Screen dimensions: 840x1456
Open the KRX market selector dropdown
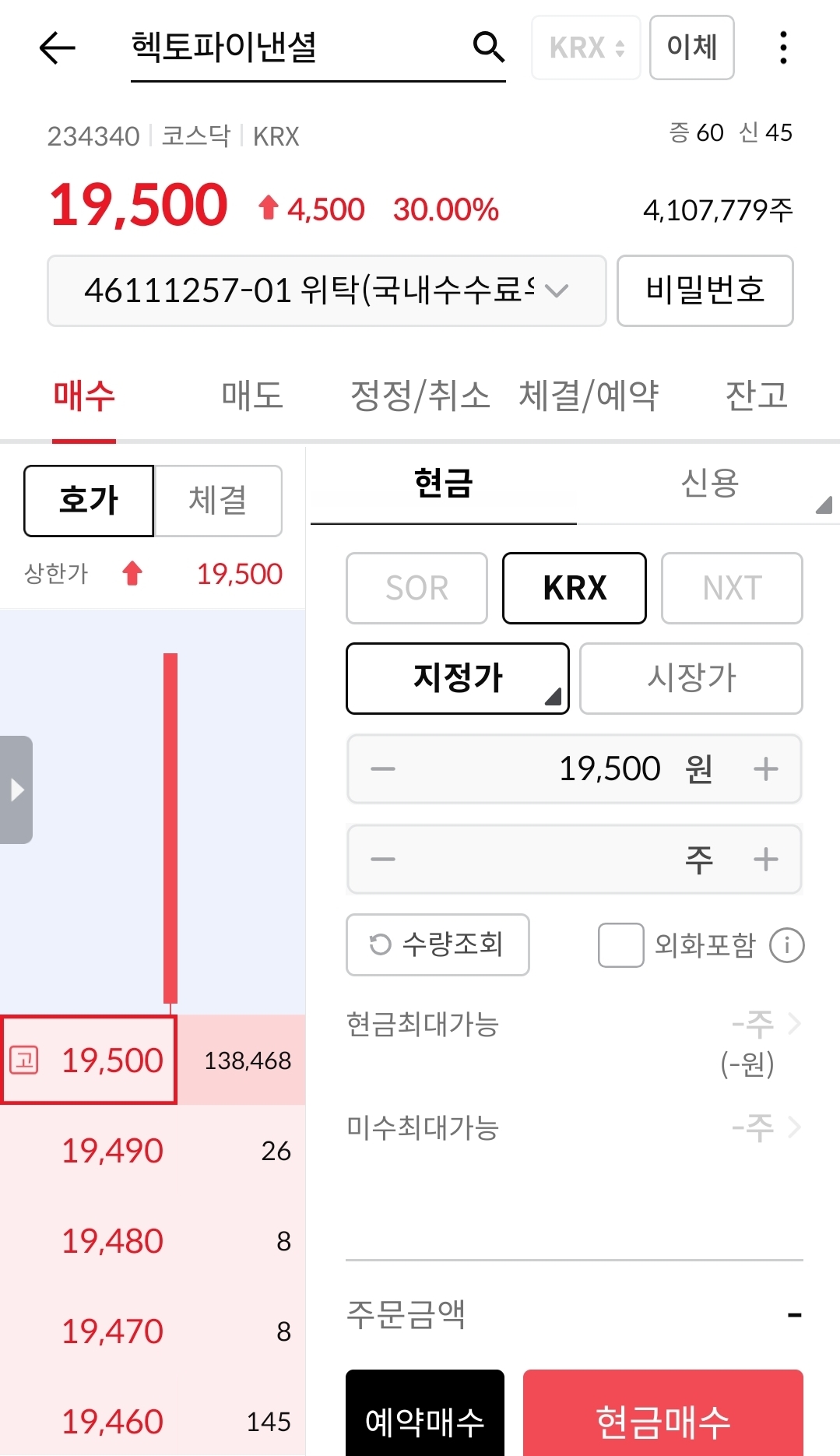click(585, 48)
